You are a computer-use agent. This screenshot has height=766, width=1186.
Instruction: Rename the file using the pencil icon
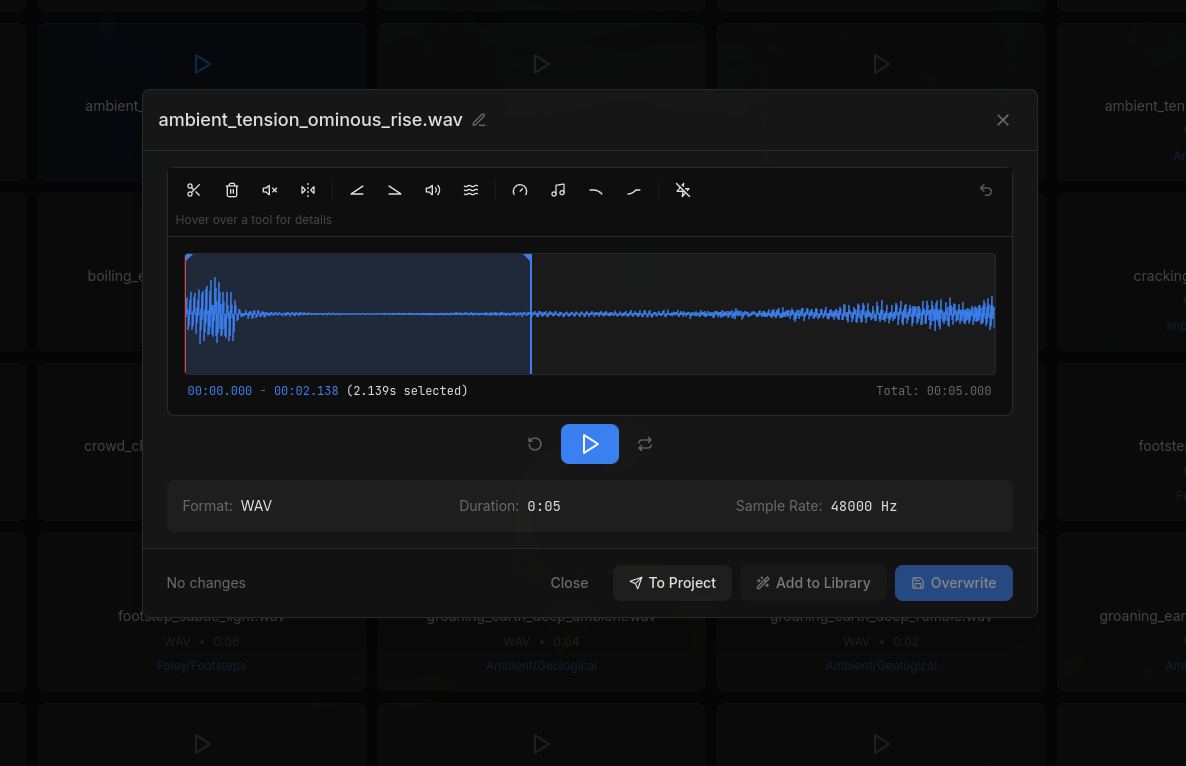[478, 119]
